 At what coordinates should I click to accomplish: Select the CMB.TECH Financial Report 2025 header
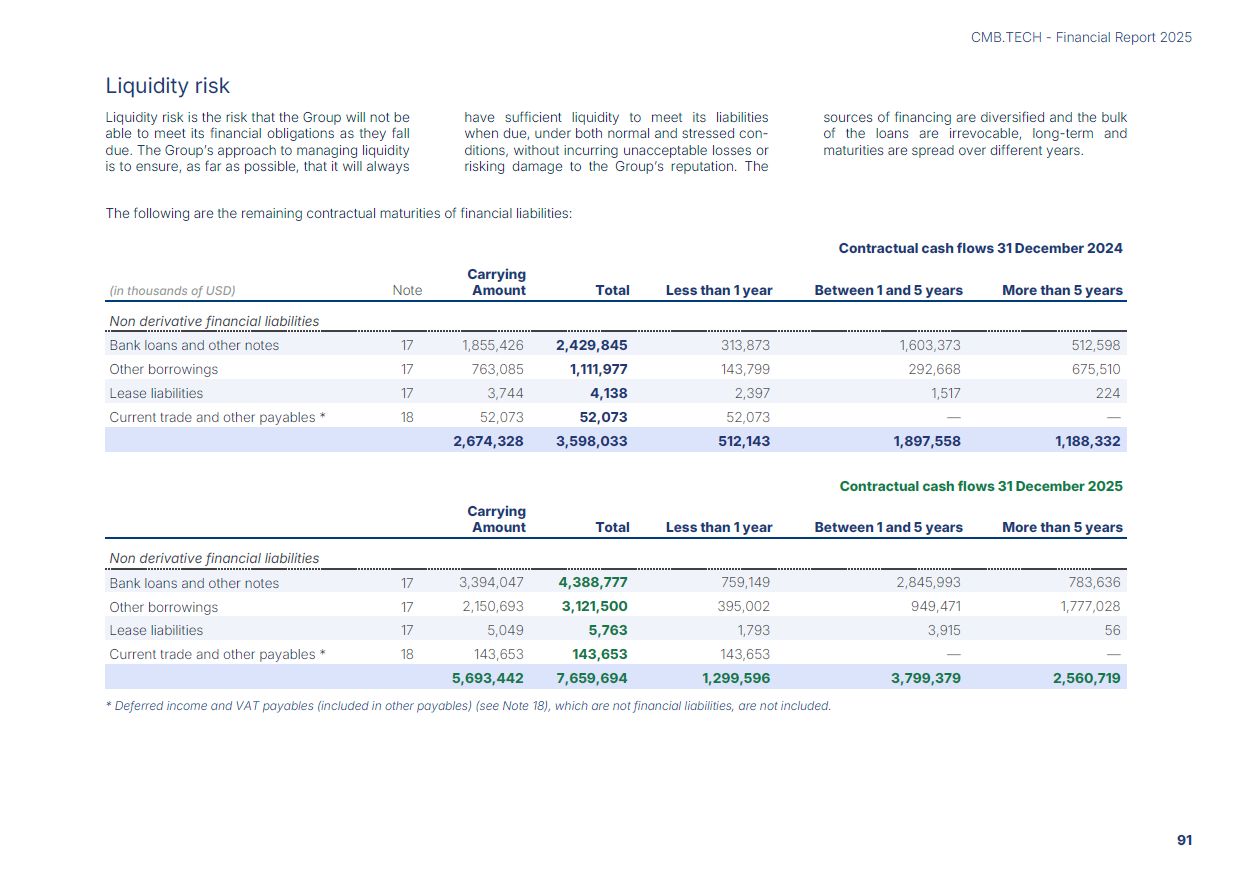pos(1081,37)
